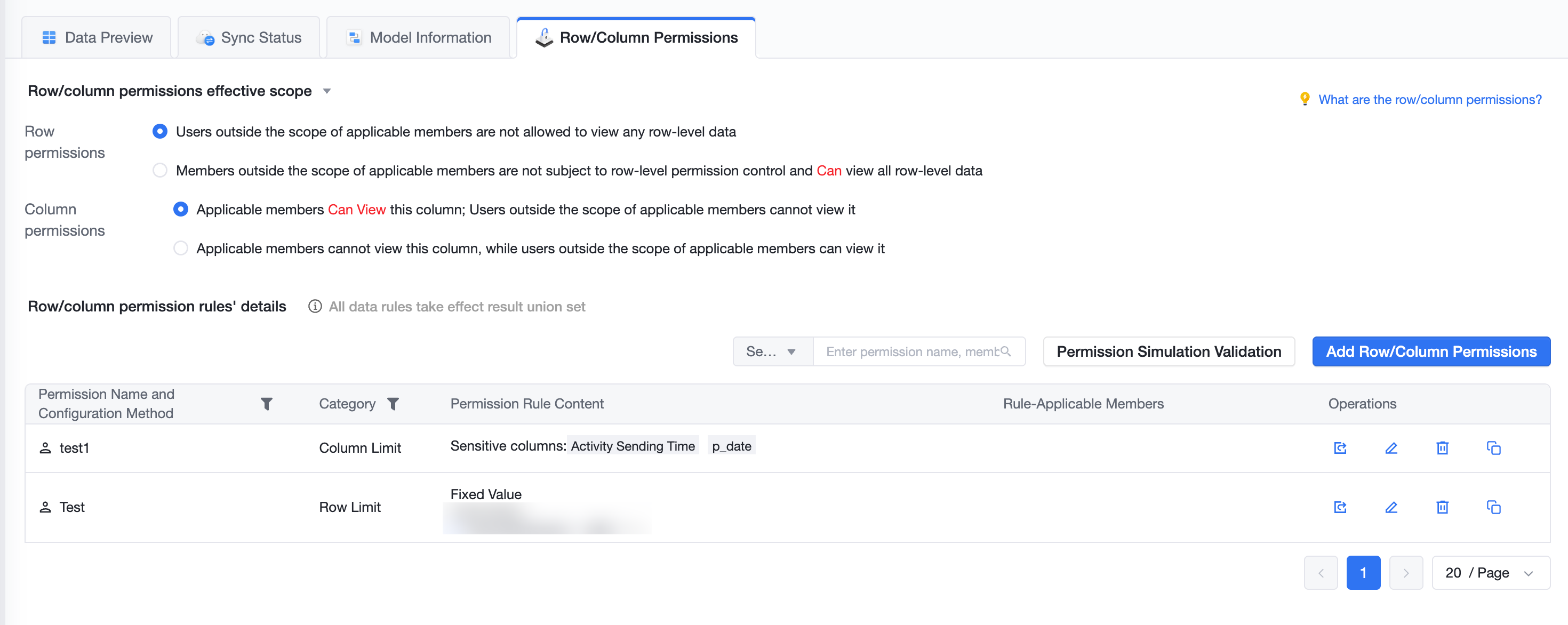This screenshot has width=1568, height=625.
Task: Open the search type dropdown
Action: pyautogui.click(x=772, y=351)
